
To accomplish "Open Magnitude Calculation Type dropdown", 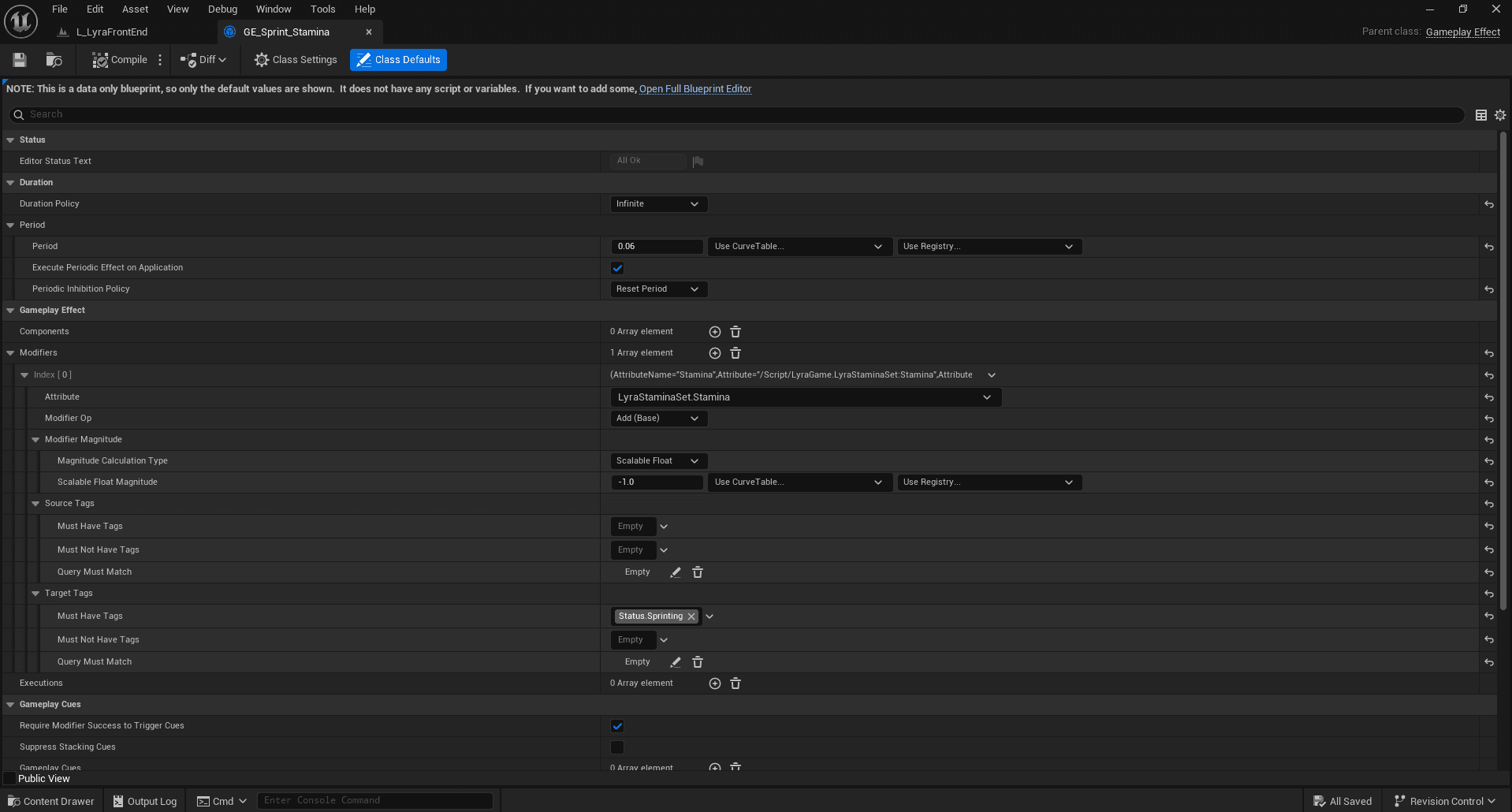I will (659, 461).
